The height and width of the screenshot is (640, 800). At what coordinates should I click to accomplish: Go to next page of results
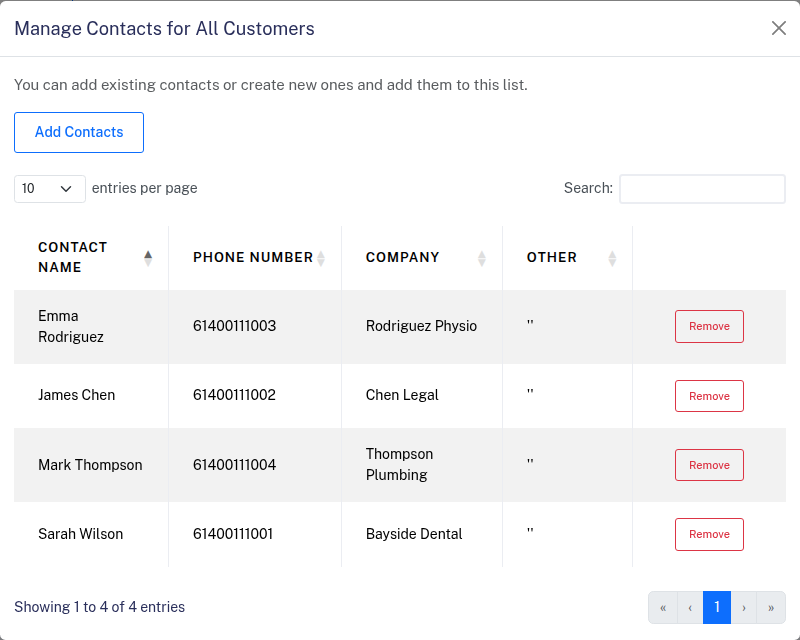(x=744, y=607)
